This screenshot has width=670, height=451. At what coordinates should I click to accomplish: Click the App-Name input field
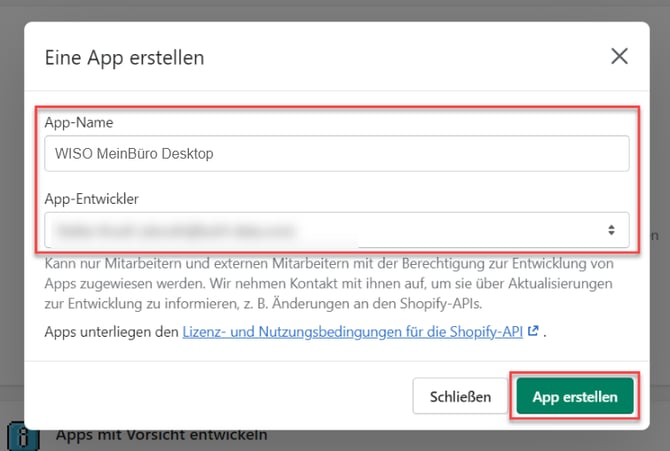tap(337, 153)
